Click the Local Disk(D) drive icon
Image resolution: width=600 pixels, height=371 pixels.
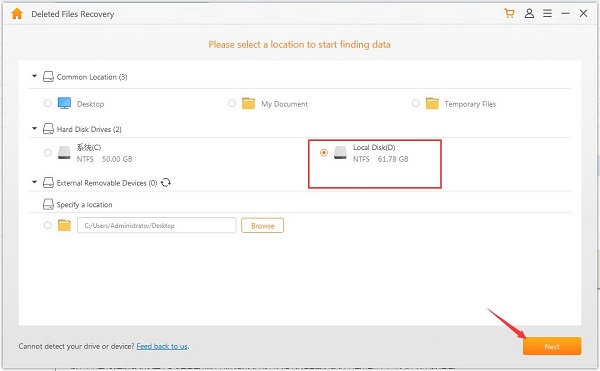click(340, 153)
